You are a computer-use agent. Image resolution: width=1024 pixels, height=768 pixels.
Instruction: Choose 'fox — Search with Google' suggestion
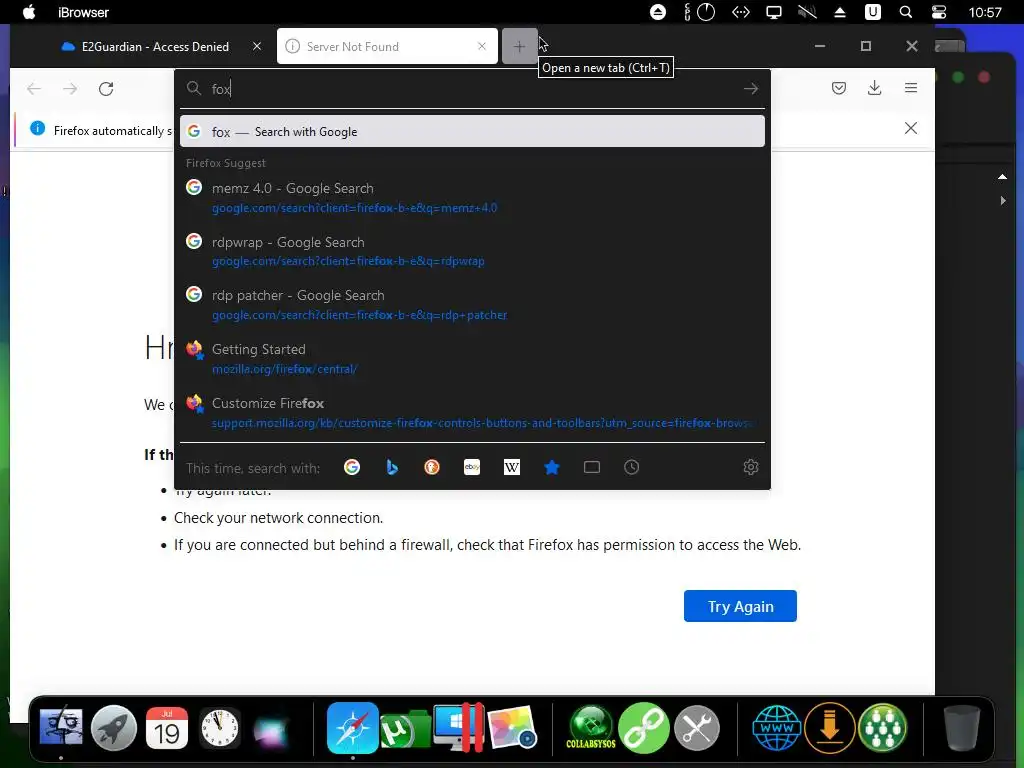point(472,131)
